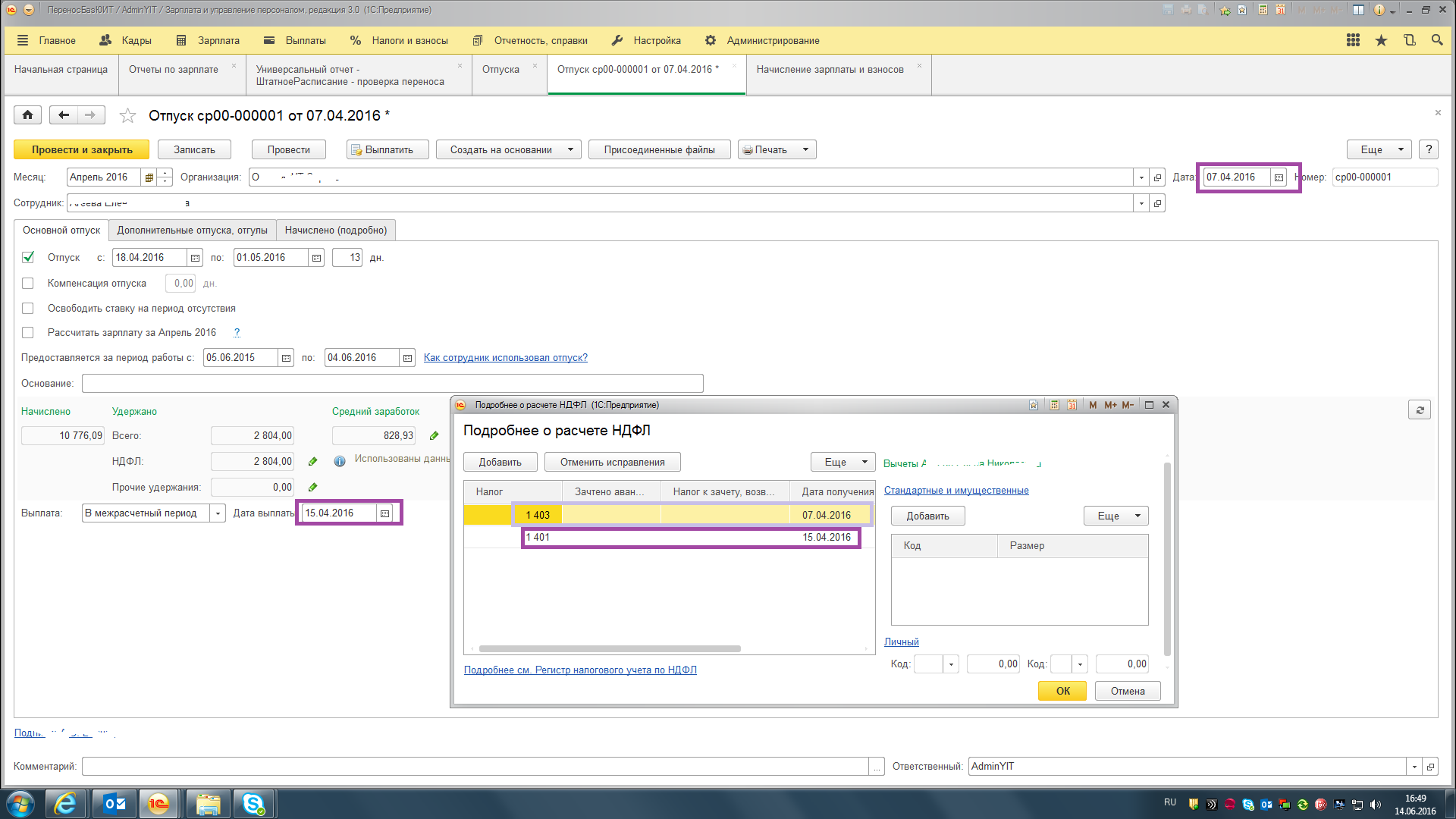Click Записать button
This screenshot has width=1456, height=819.
[x=195, y=150]
